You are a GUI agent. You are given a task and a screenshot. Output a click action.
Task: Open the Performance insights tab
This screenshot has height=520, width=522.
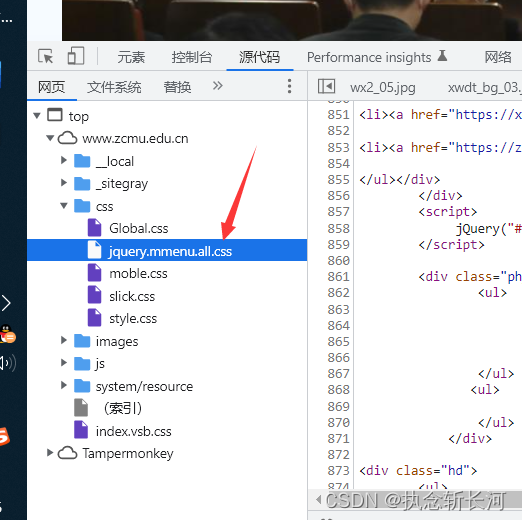[x=369, y=57]
